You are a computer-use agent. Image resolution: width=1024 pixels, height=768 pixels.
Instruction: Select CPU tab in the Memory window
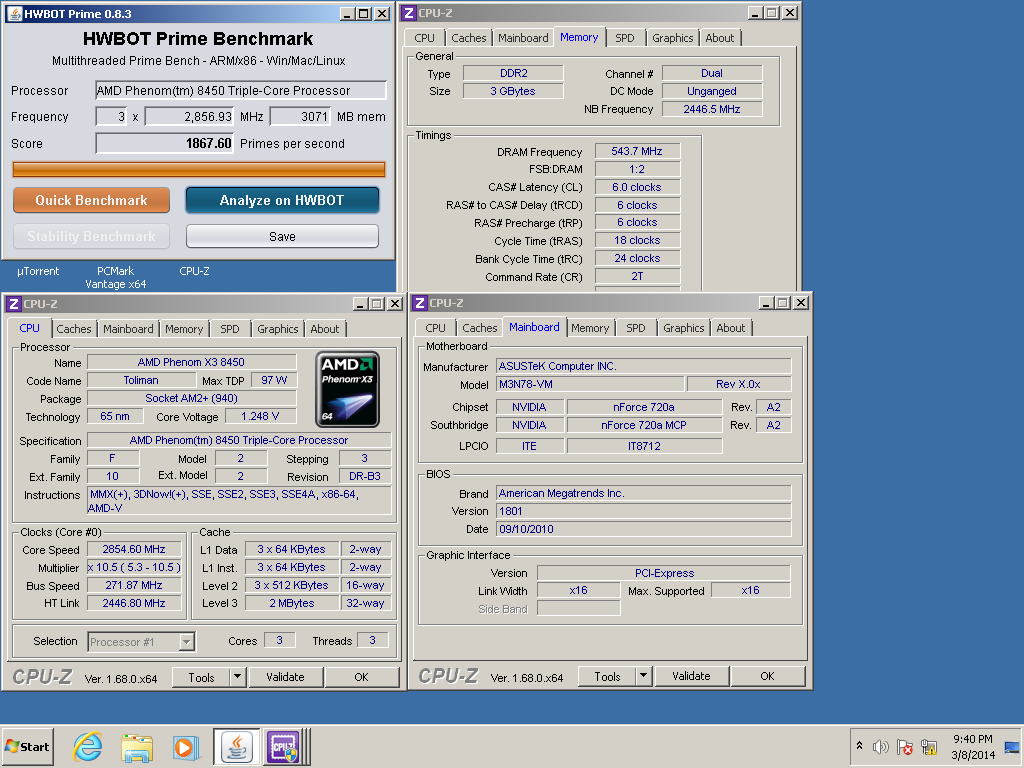(x=424, y=38)
